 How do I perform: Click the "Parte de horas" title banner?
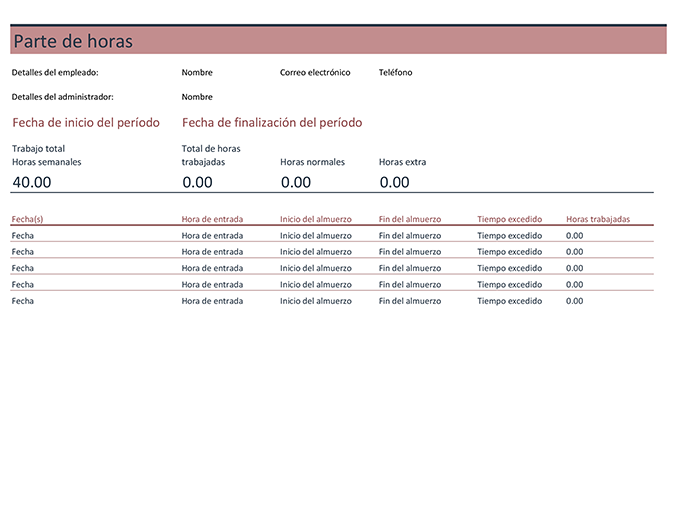click(72, 41)
